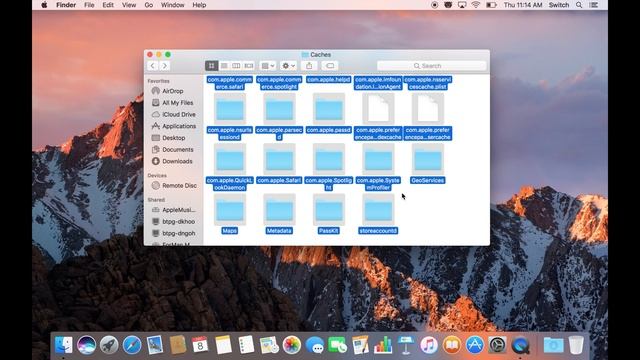
Task: Switch Finder to list view
Action: coord(224,66)
